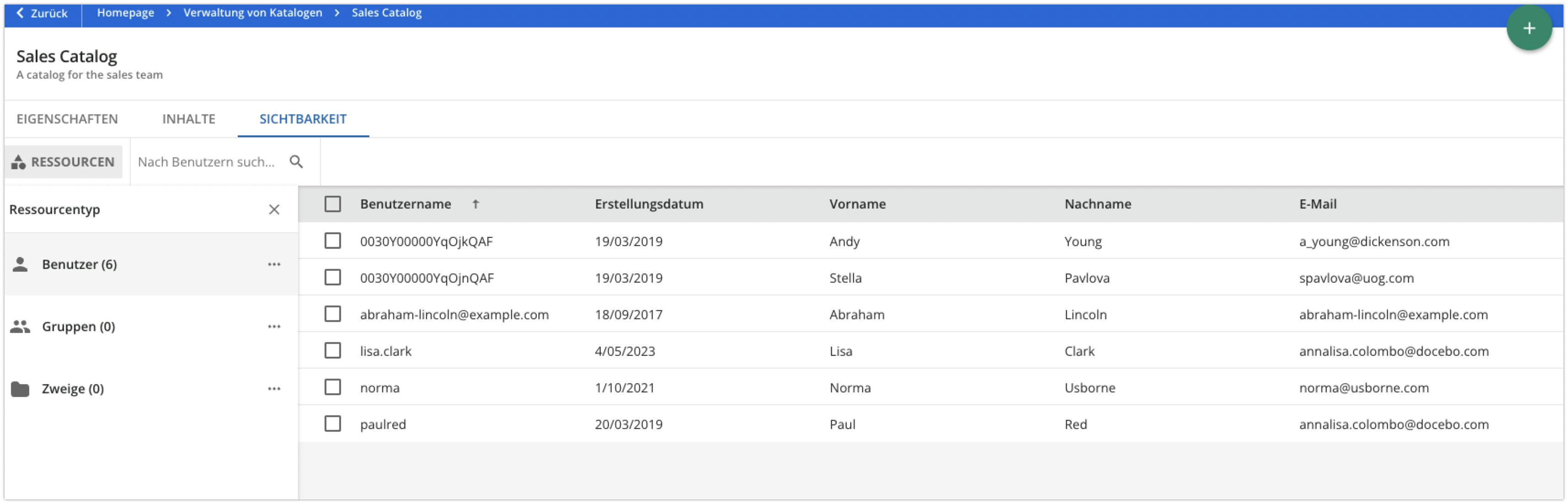Tick the checkbox next to norma

click(x=332, y=387)
